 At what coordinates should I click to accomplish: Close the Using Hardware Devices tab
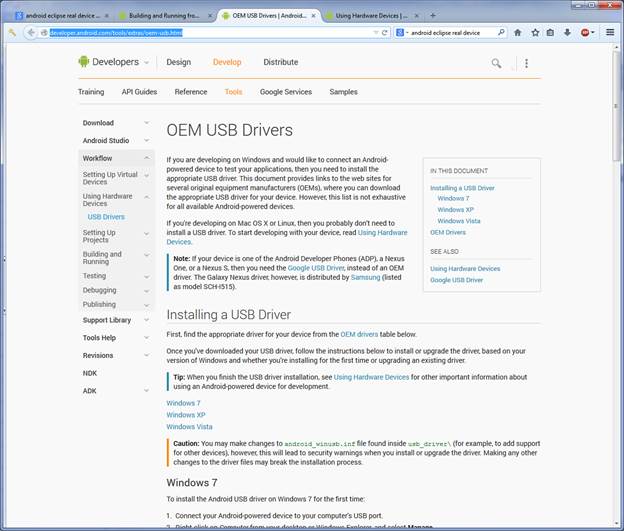[417, 16]
